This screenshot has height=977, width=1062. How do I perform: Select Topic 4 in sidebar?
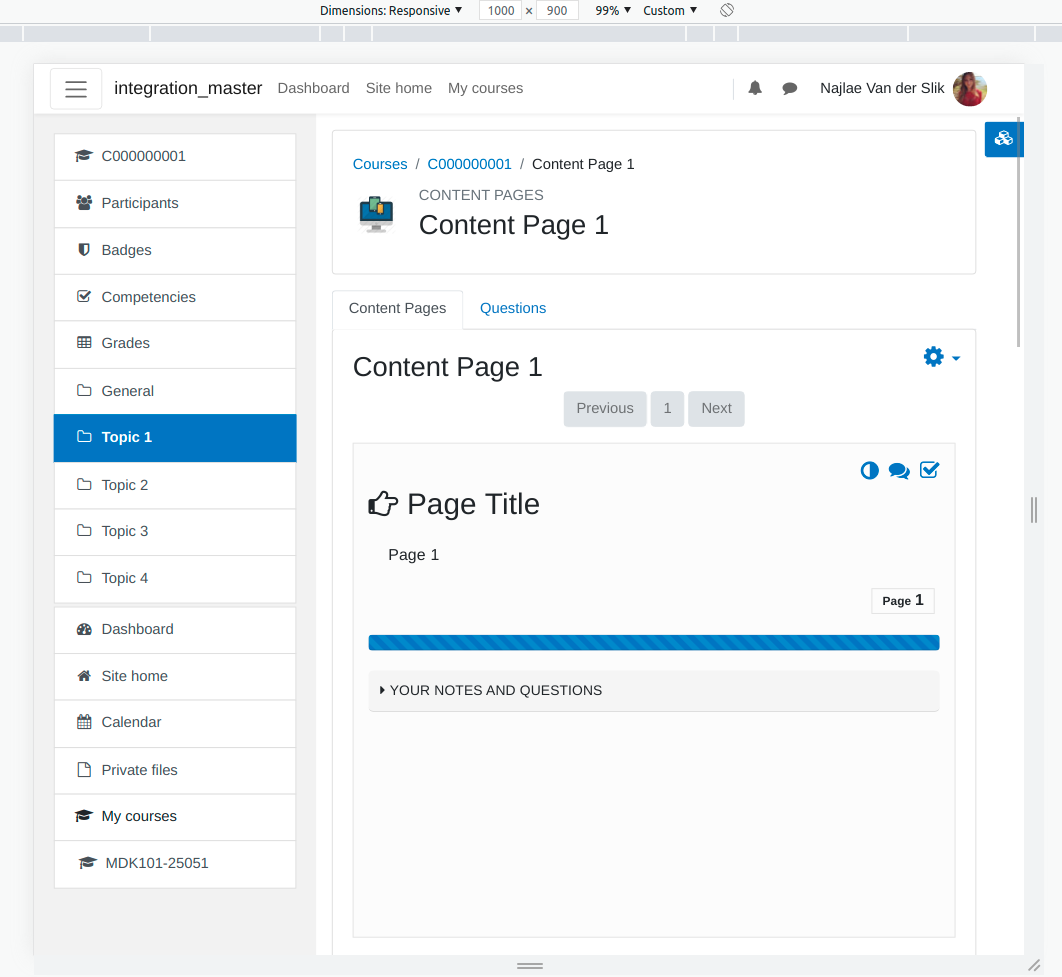coord(175,578)
